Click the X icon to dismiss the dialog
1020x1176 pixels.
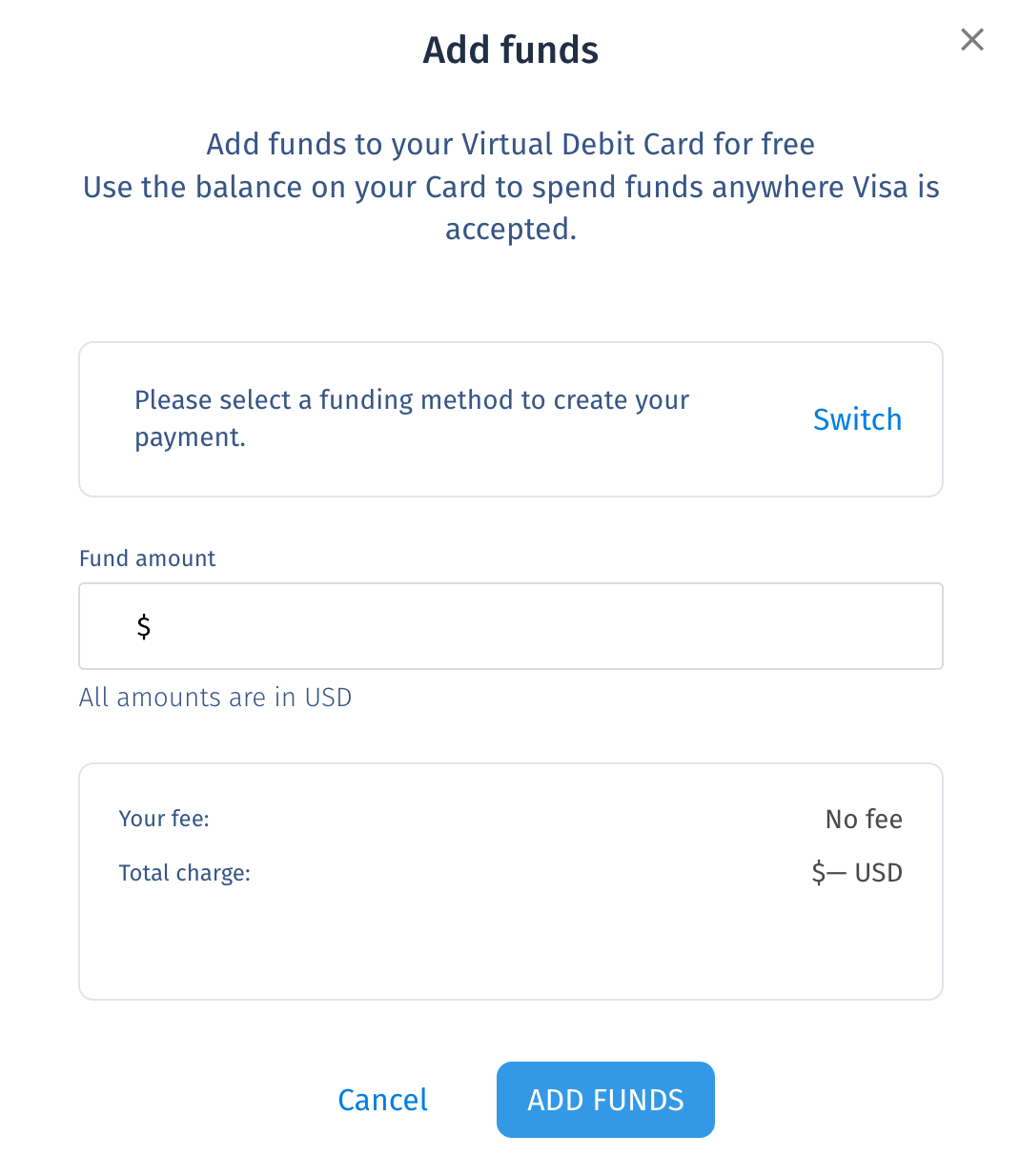[971, 39]
